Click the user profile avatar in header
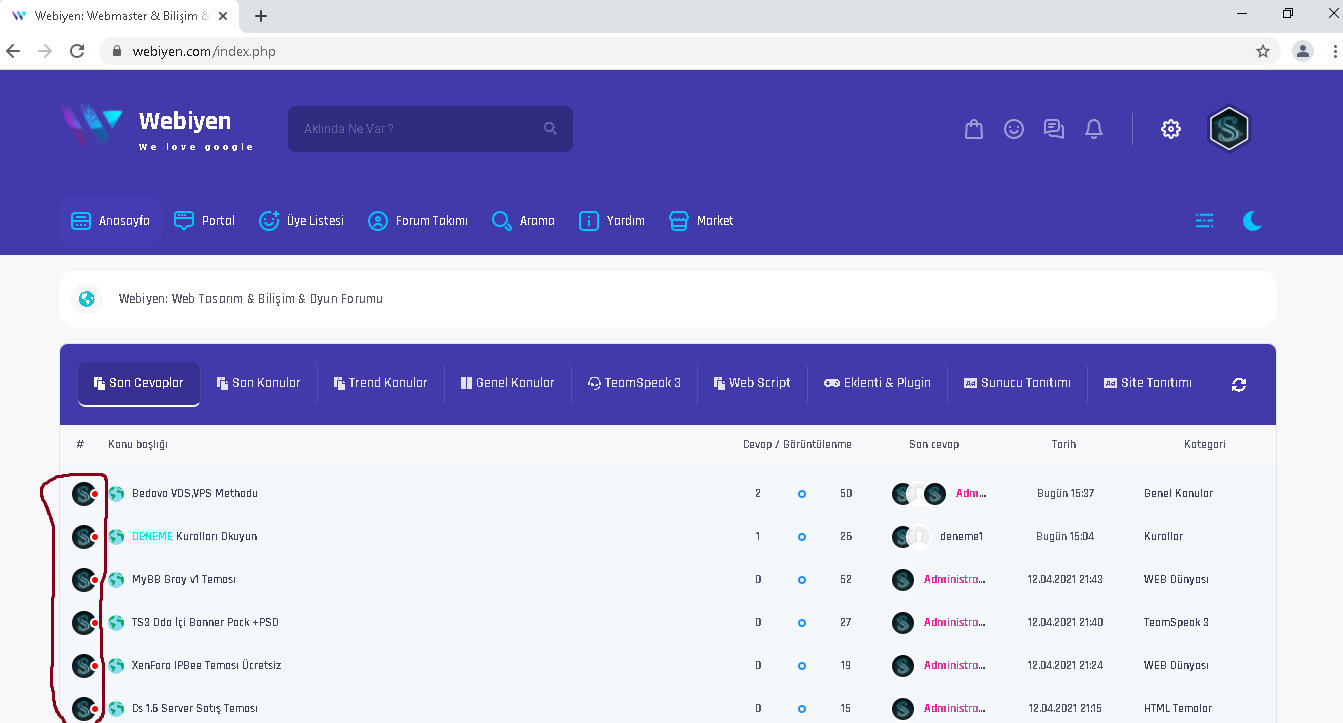The width and height of the screenshot is (1343, 723). pos(1229,129)
